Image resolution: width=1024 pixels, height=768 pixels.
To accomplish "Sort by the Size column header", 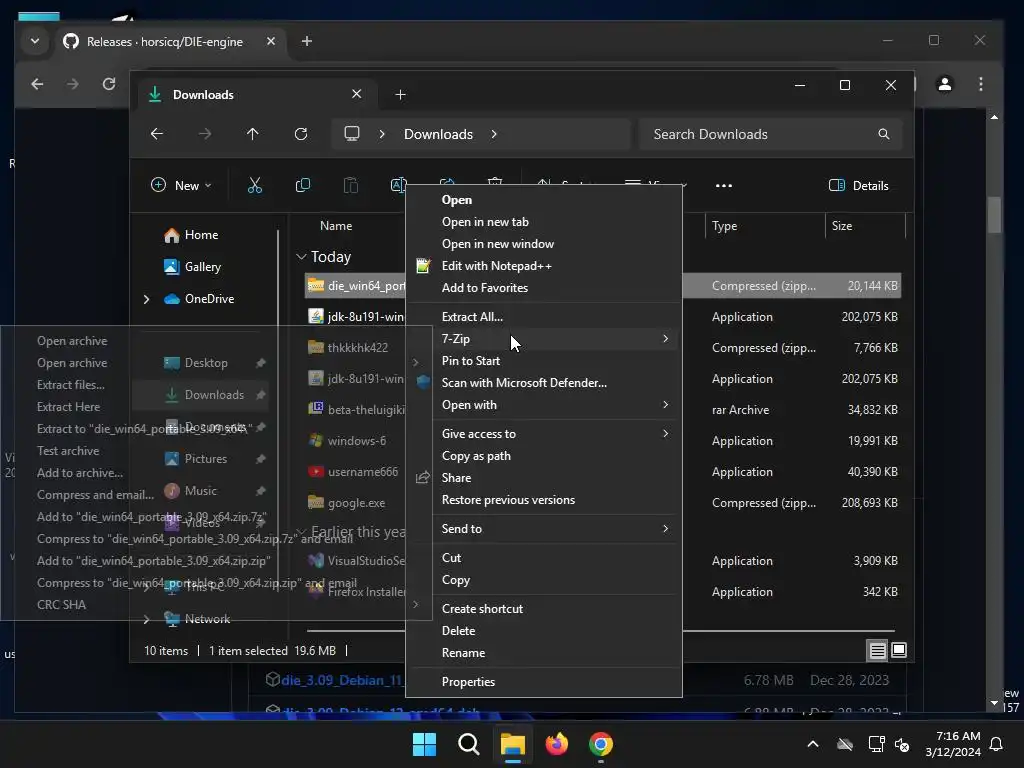I will click(x=842, y=226).
